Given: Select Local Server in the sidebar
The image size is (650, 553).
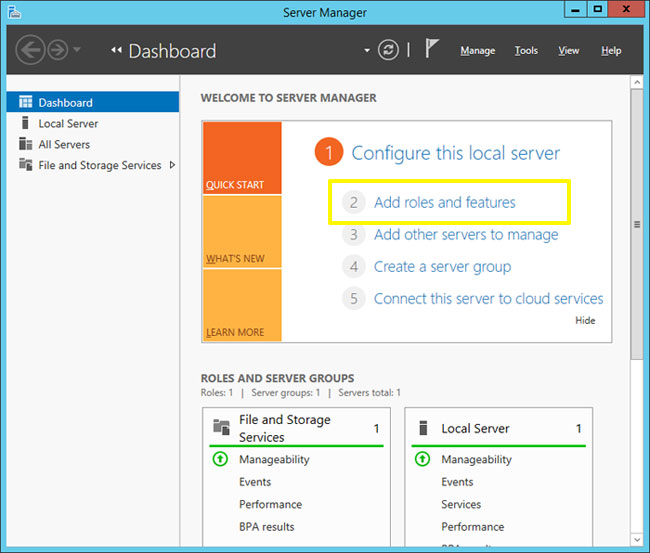Looking at the screenshot, I should (x=93, y=123).
